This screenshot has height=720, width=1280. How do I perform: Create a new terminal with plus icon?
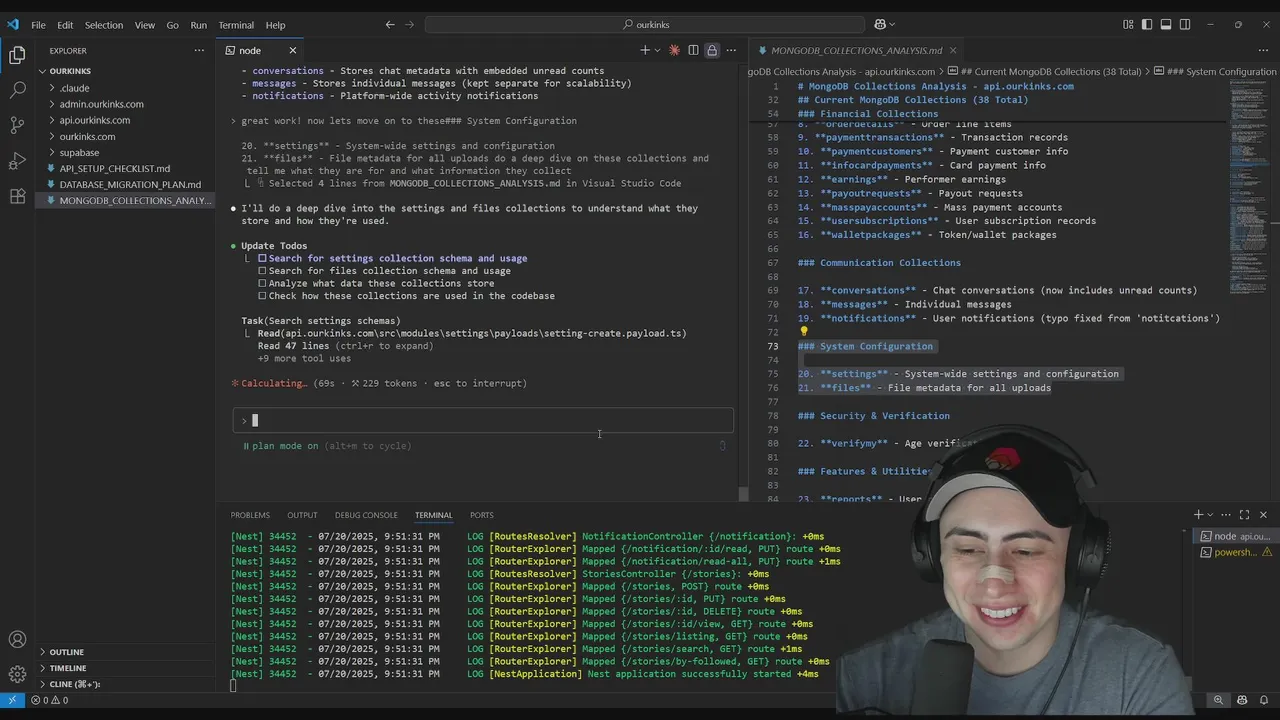tap(1198, 515)
